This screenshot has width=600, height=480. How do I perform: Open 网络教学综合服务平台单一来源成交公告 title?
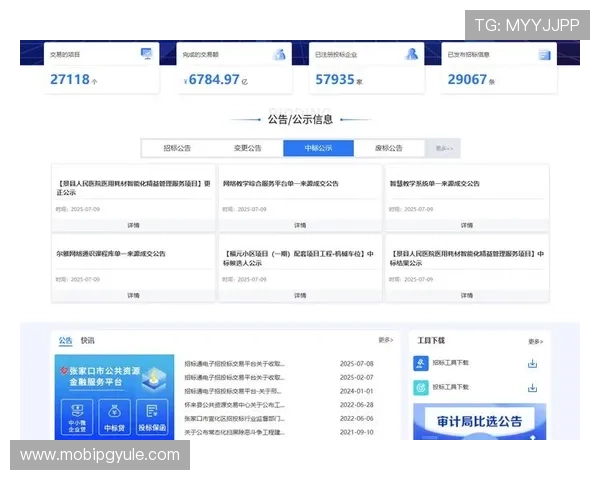coord(280,184)
